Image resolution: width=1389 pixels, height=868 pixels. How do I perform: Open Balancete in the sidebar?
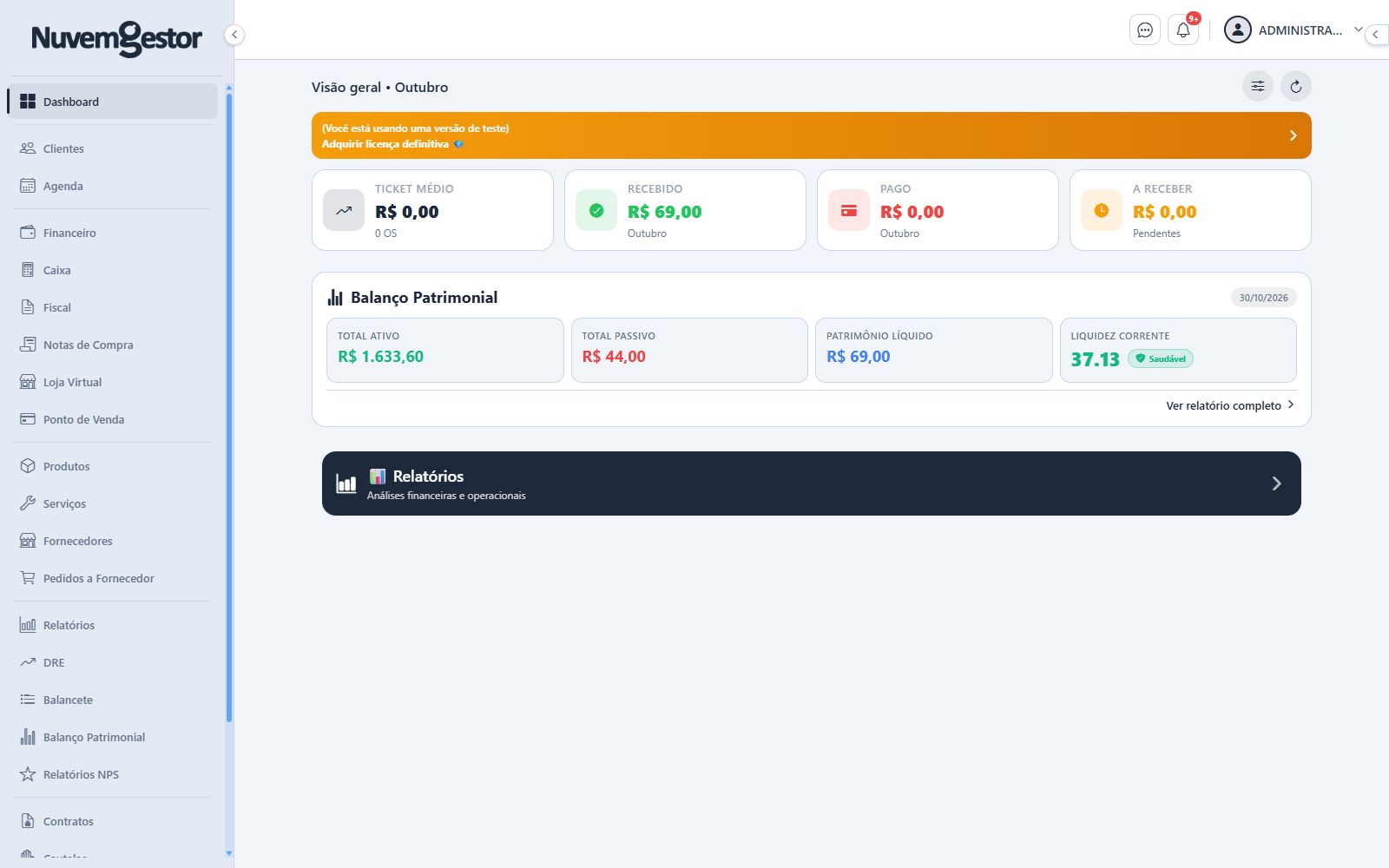(113, 700)
